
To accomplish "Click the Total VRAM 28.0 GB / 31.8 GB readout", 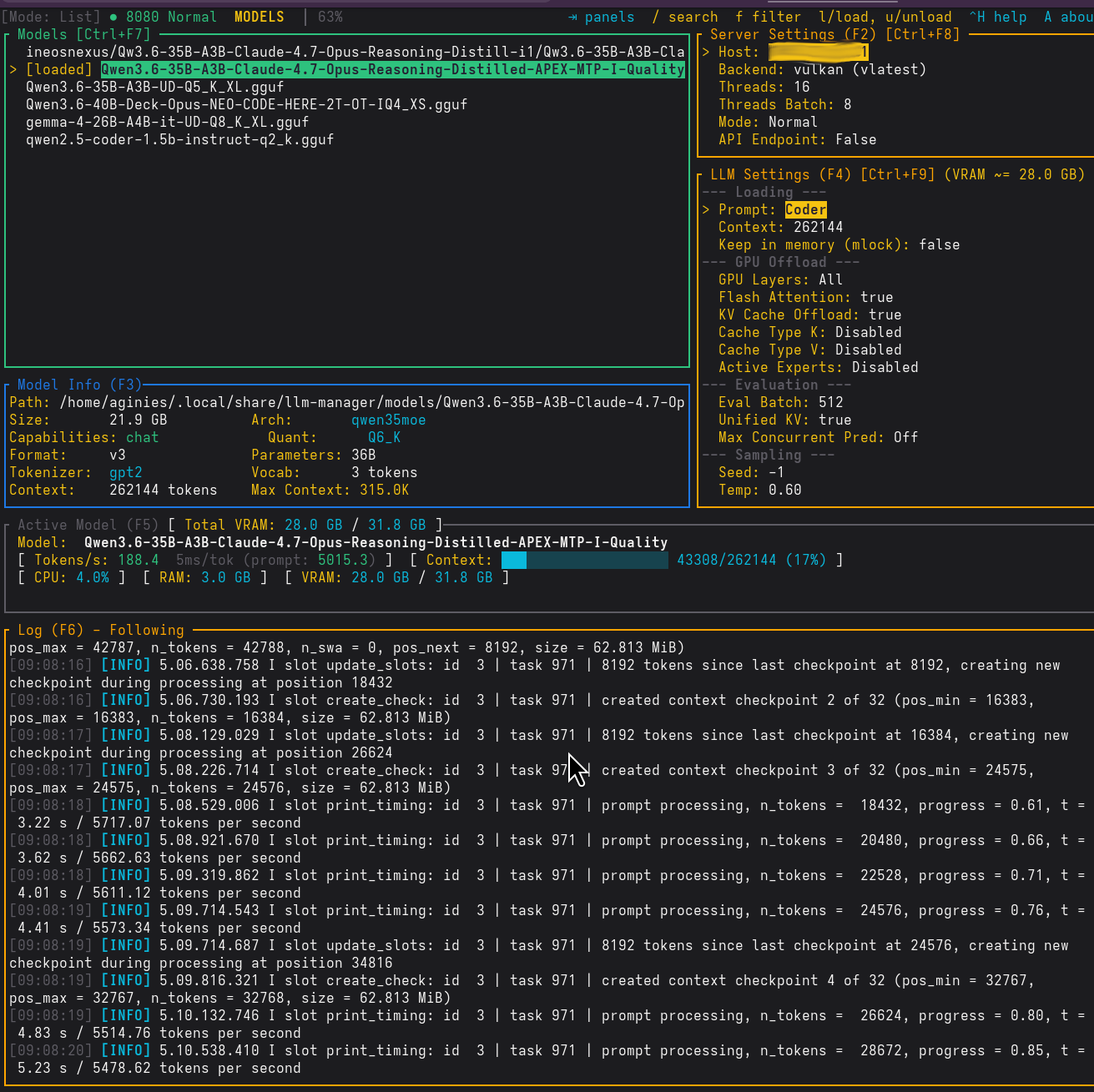I will (305, 525).
